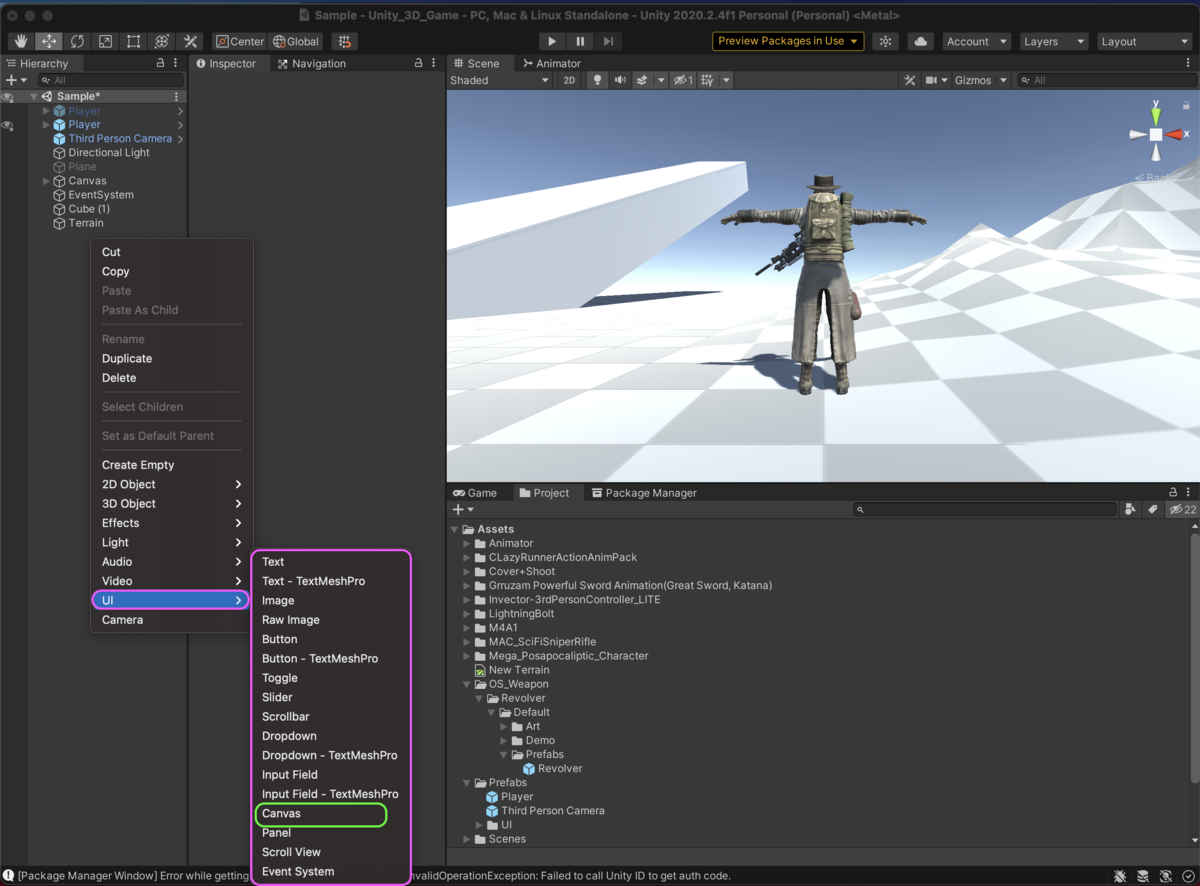Click the Project panel plus create button
Image resolution: width=1200 pixels, height=886 pixels.
point(463,509)
